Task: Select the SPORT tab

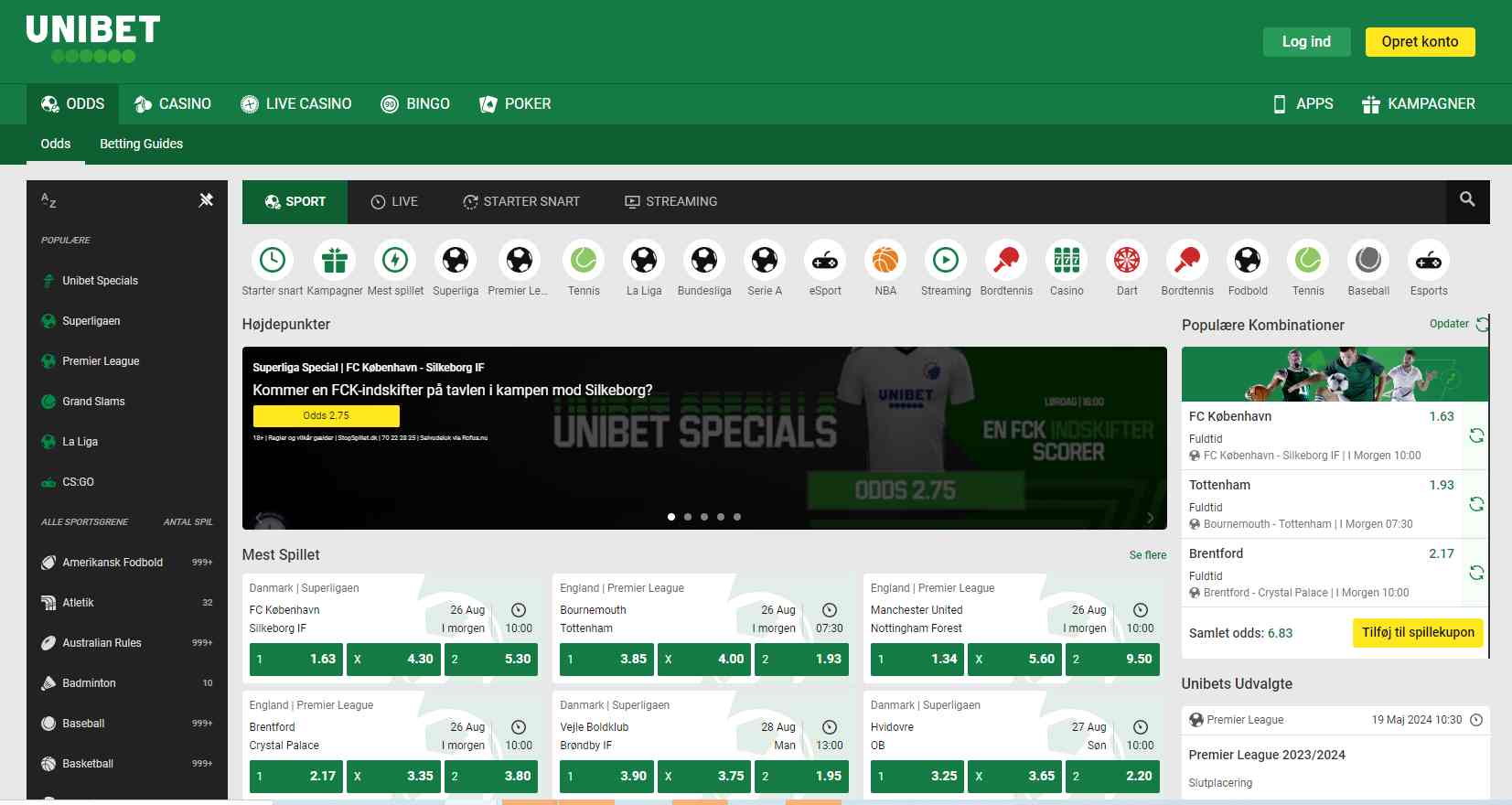Action: 295,202
